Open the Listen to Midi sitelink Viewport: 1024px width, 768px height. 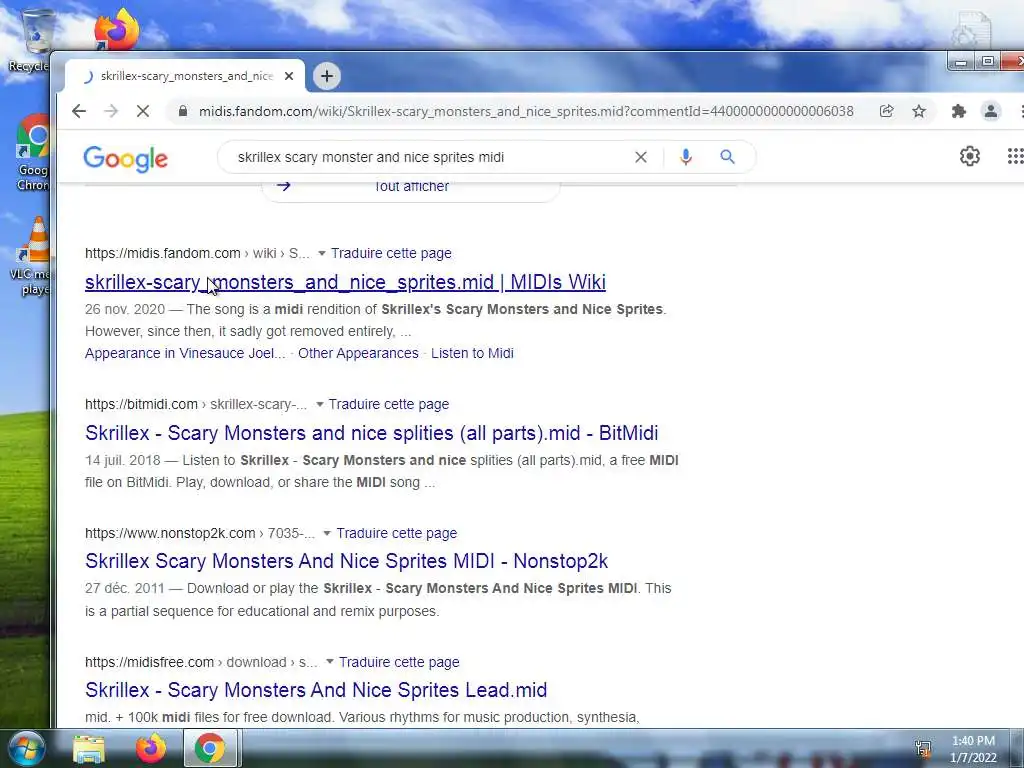[x=472, y=353]
